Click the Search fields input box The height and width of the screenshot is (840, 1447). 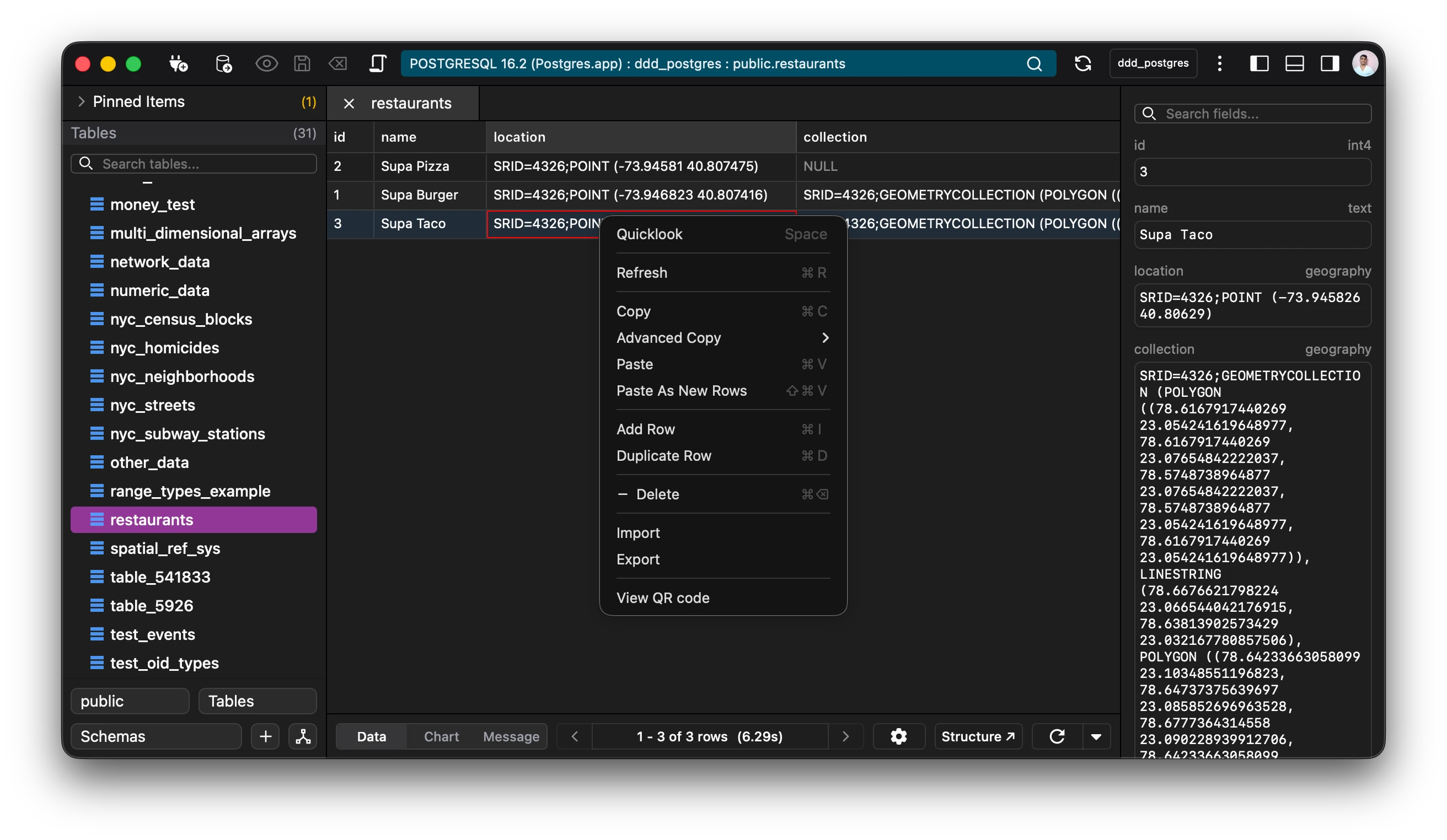coord(1252,113)
